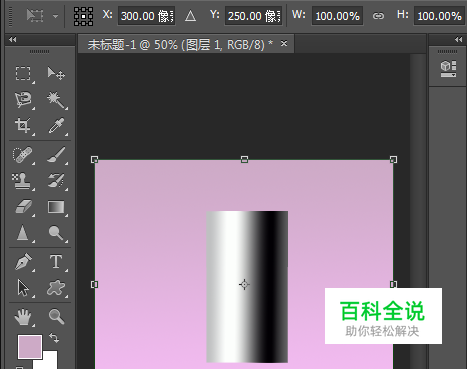Select the Lasso tool
467x369 pixels.
23,99
